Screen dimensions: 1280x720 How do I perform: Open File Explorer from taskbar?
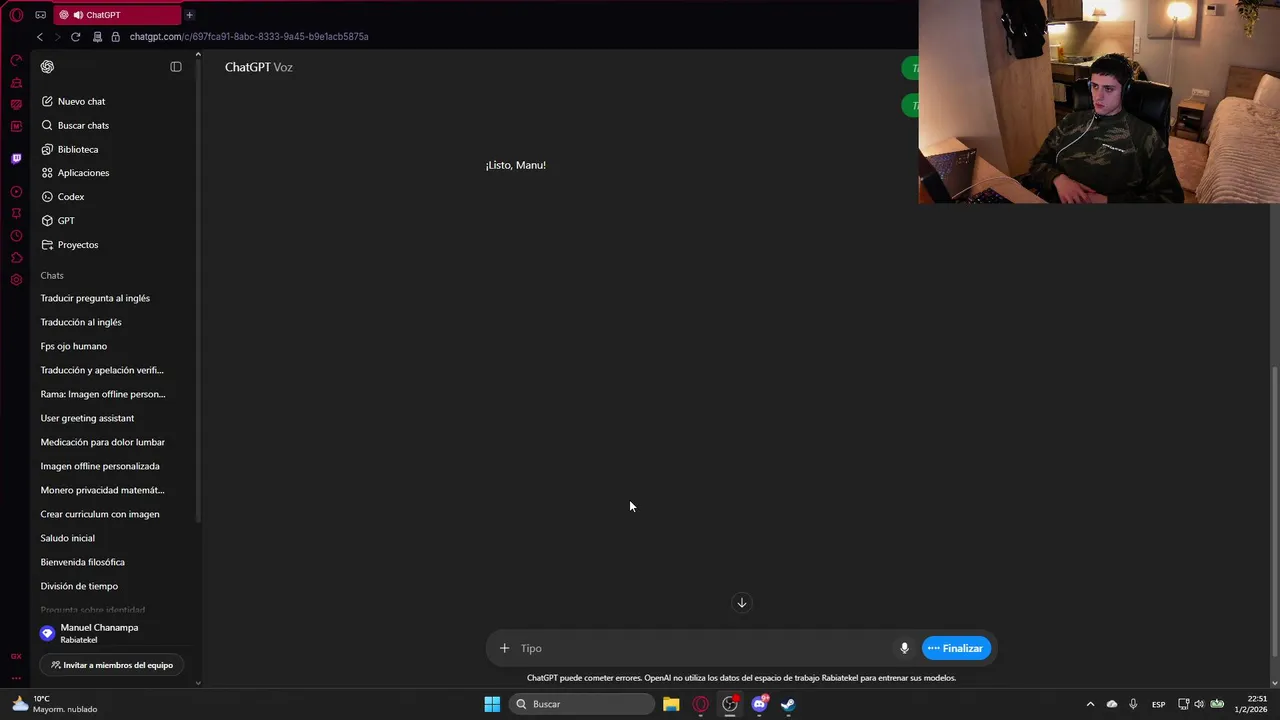click(671, 704)
